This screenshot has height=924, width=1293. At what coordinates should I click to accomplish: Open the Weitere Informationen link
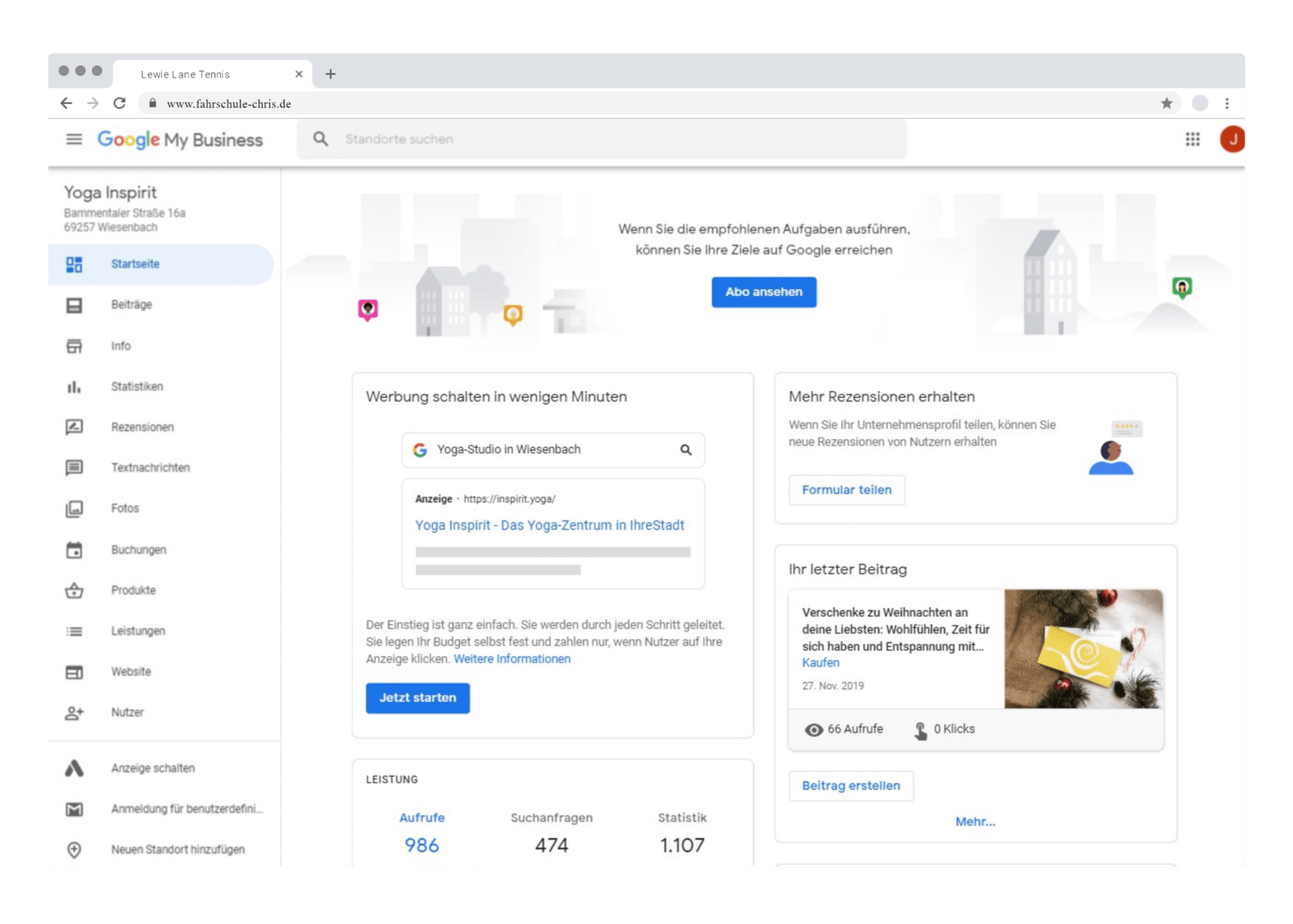(x=512, y=659)
